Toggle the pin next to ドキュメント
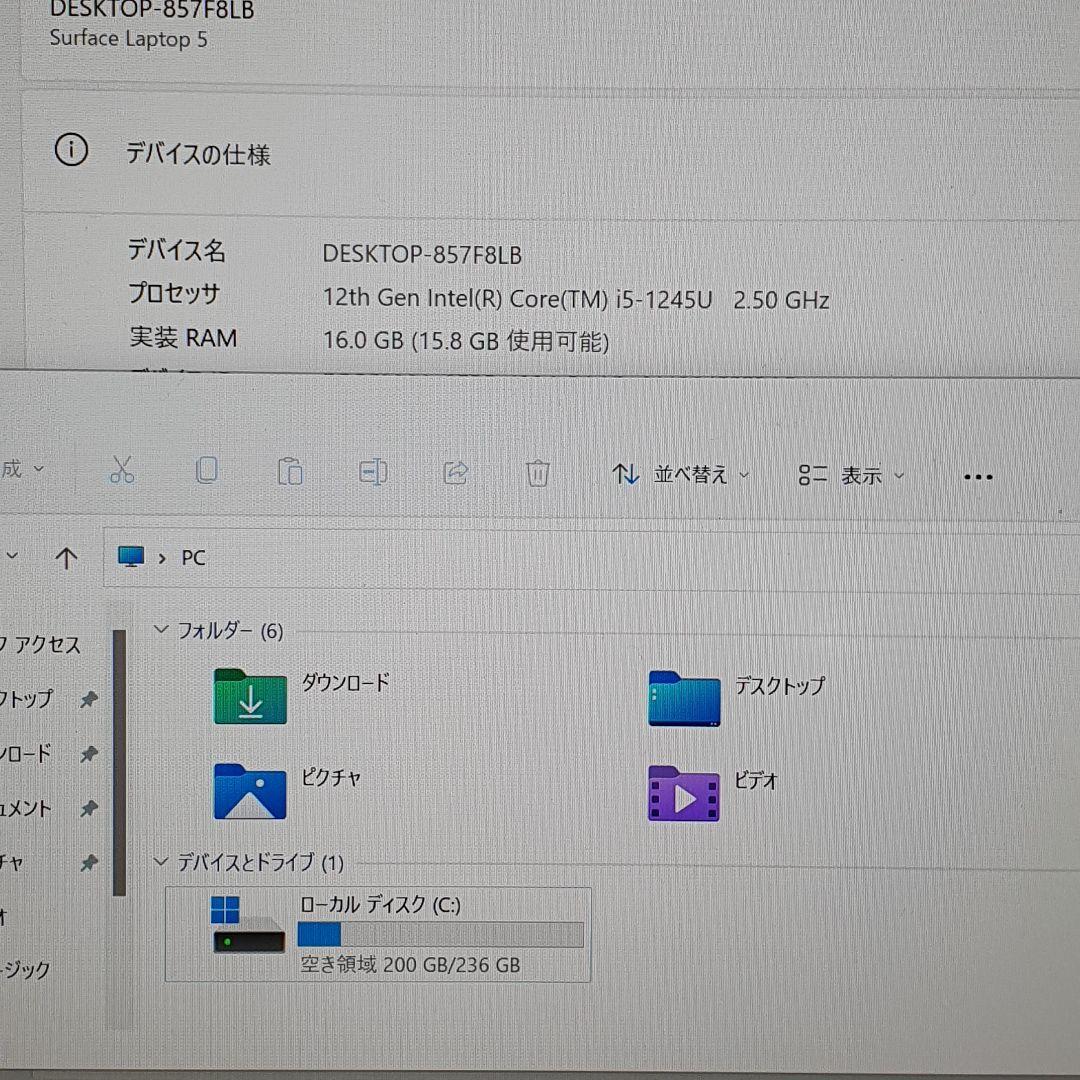1080x1080 pixels. [x=88, y=808]
